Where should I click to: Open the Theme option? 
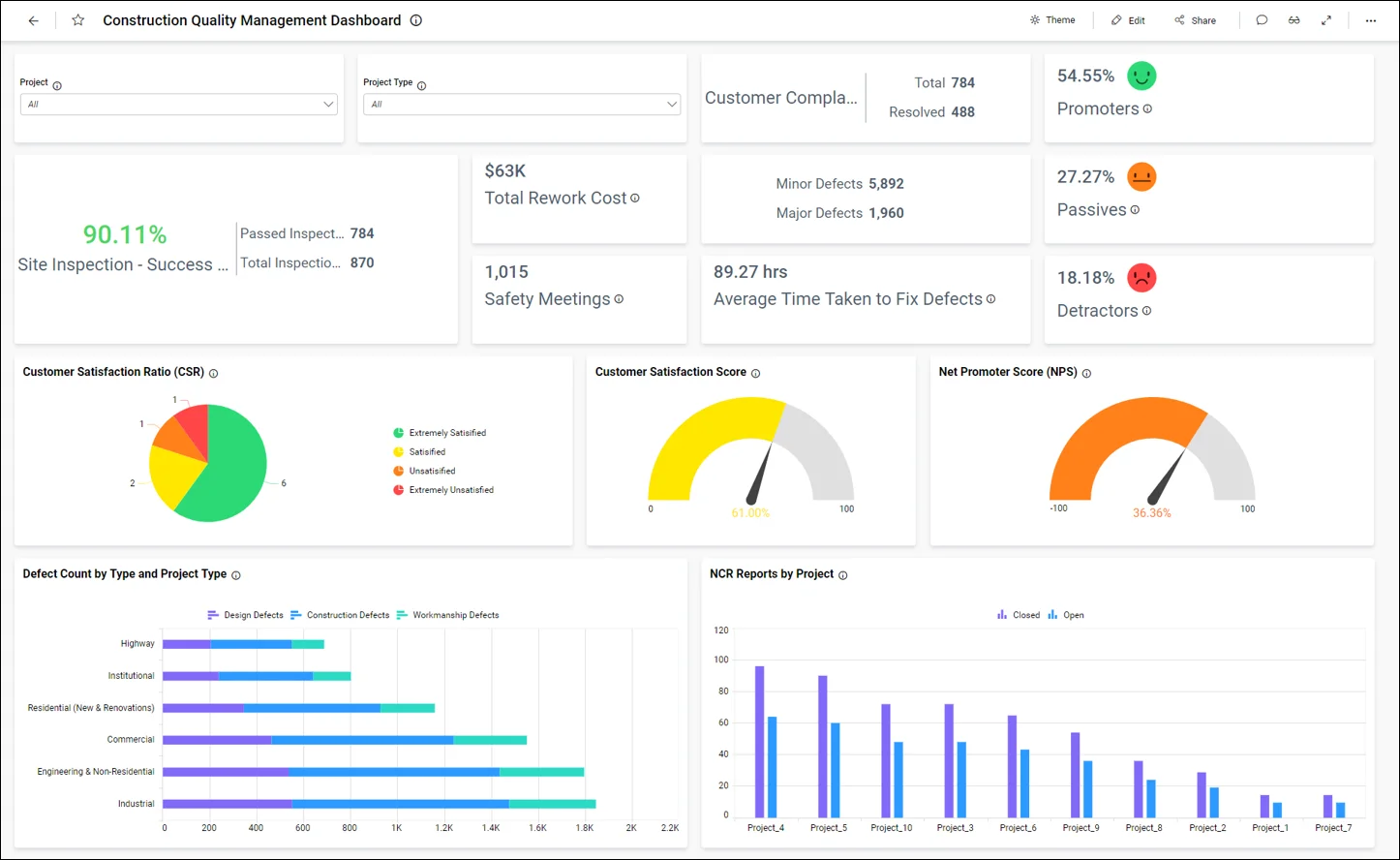1052,20
